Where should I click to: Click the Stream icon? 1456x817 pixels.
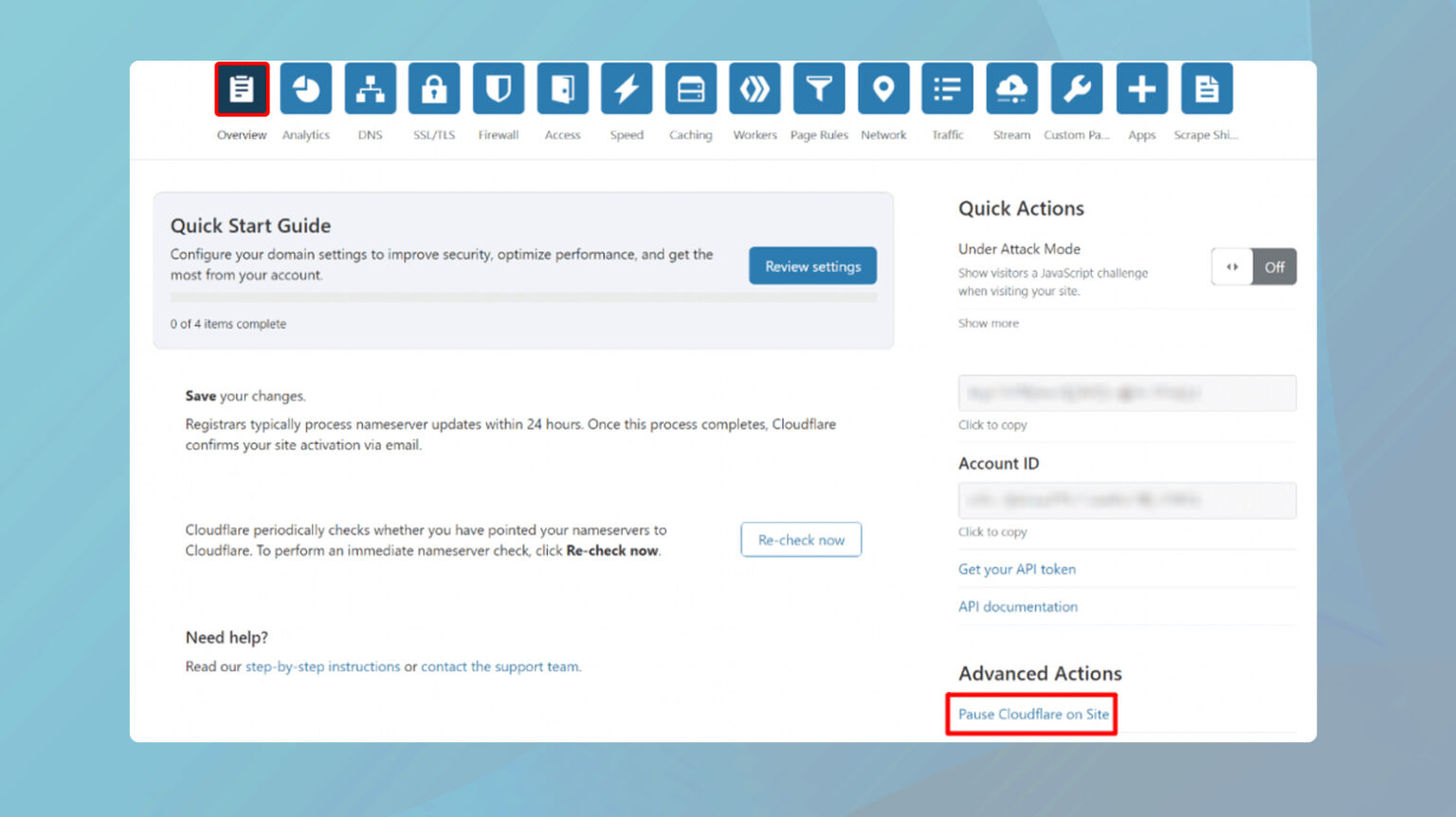click(1011, 88)
